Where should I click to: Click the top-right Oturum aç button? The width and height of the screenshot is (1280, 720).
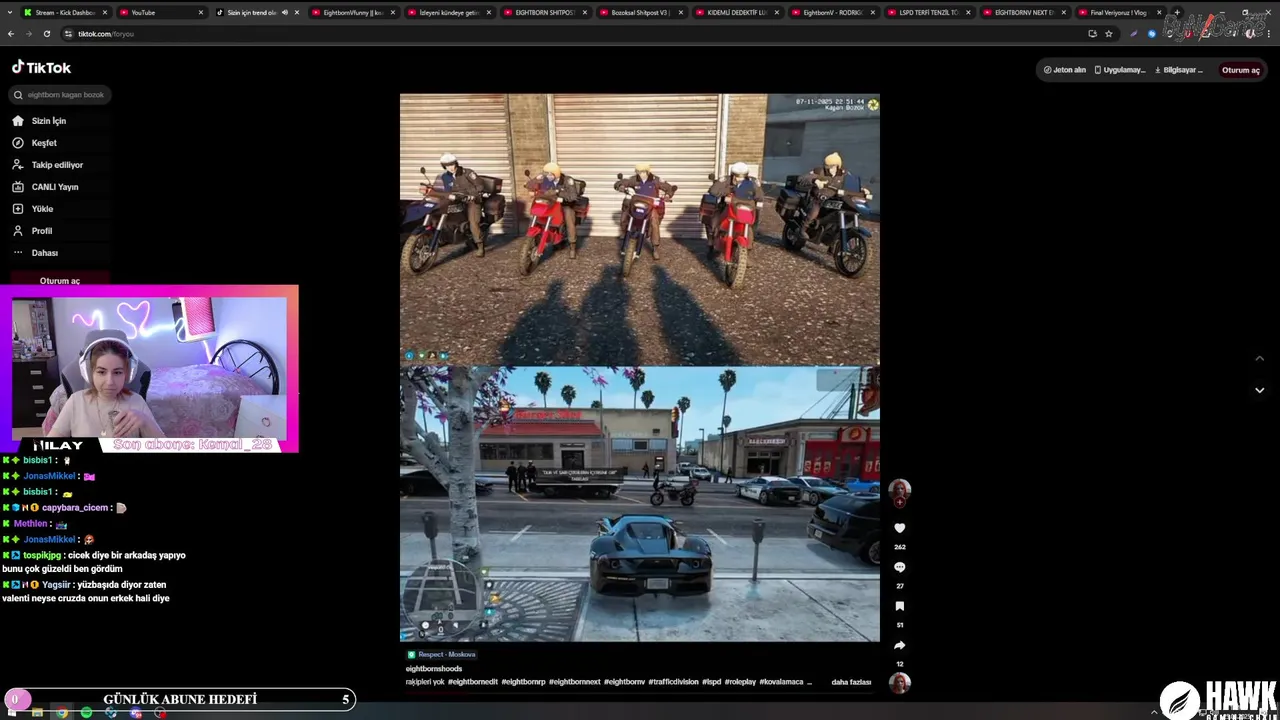tap(1241, 70)
